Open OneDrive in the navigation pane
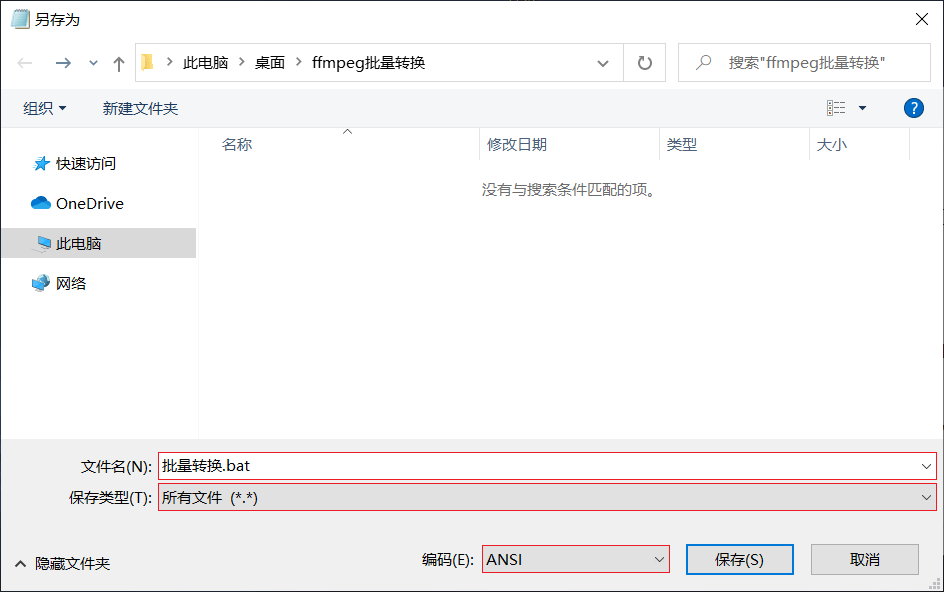 point(89,203)
